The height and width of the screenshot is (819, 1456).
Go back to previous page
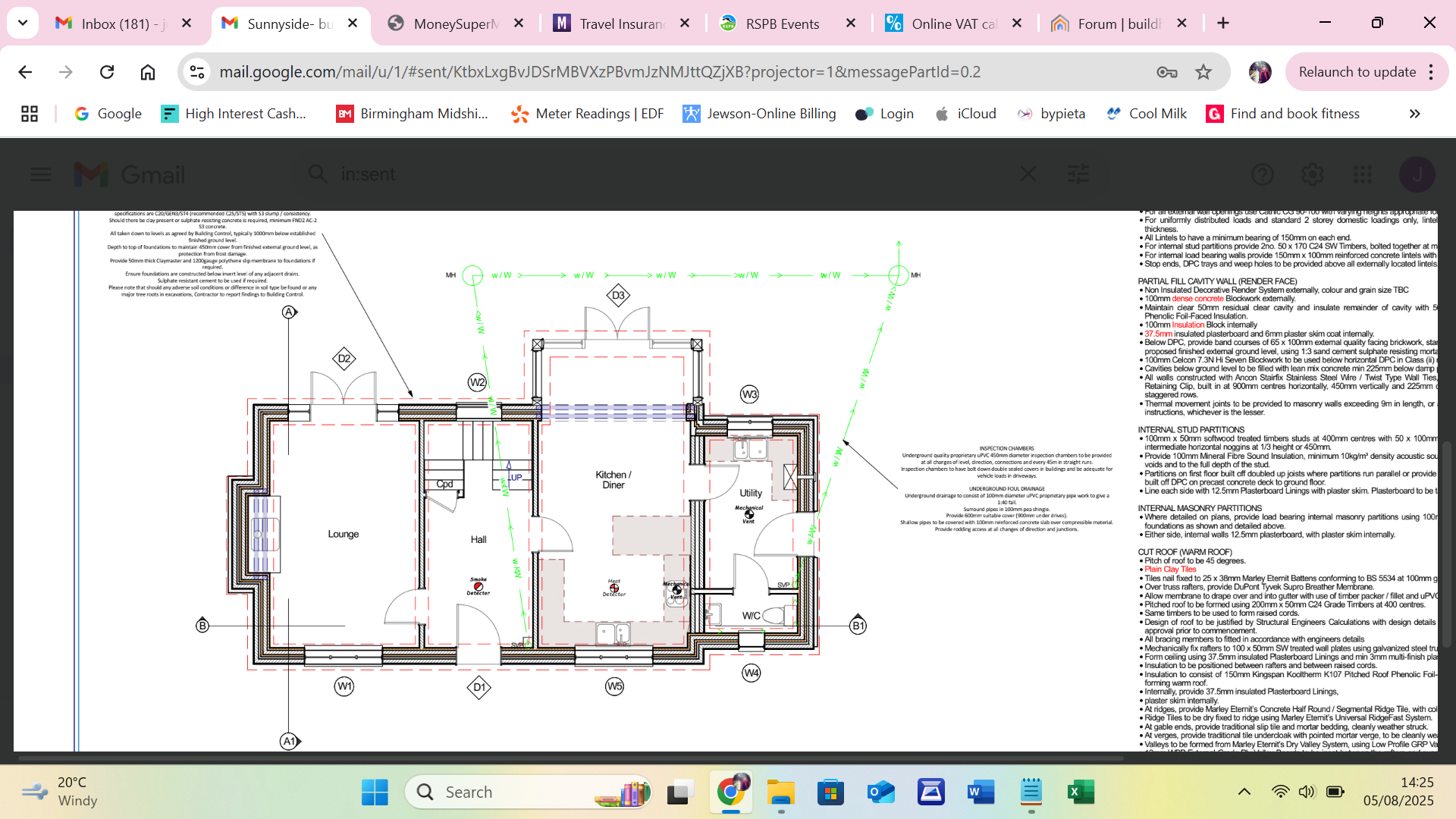25,72
